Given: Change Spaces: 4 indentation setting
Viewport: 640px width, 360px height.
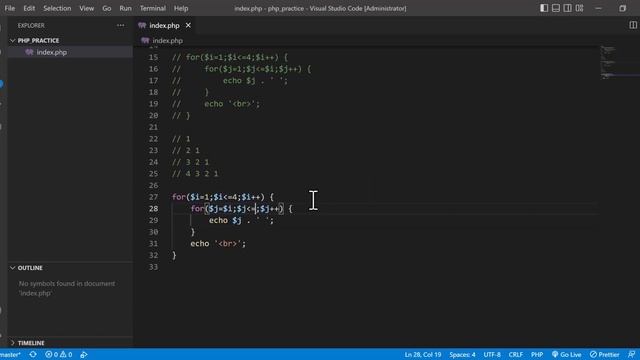Looking at the screenshot, I should 462,354.
